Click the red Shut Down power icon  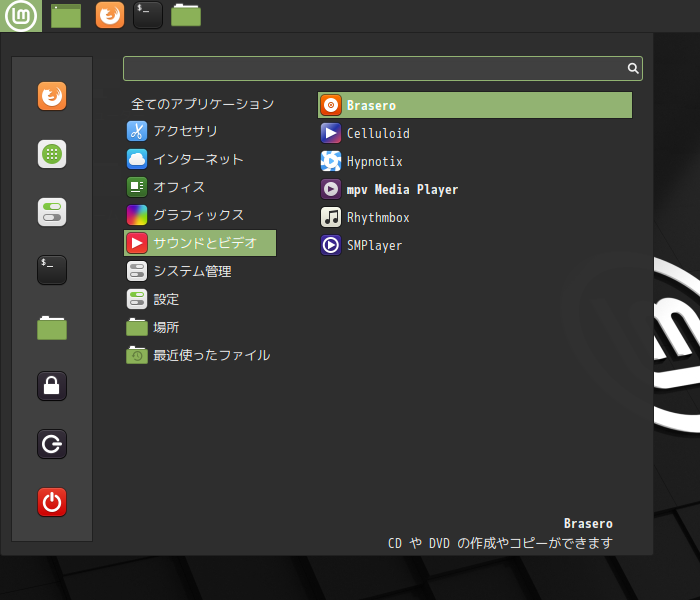[x=52, y=502]
